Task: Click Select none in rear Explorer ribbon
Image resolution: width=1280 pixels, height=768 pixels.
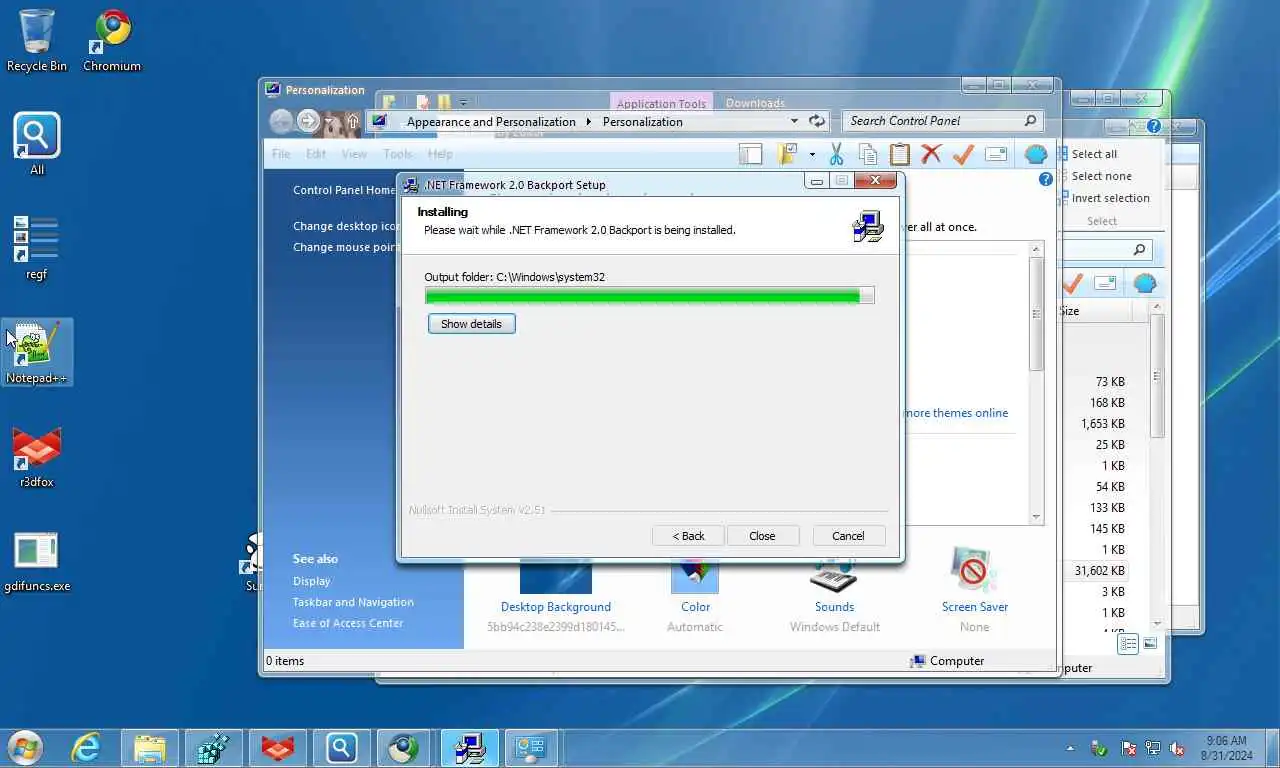Action: 1101,176
